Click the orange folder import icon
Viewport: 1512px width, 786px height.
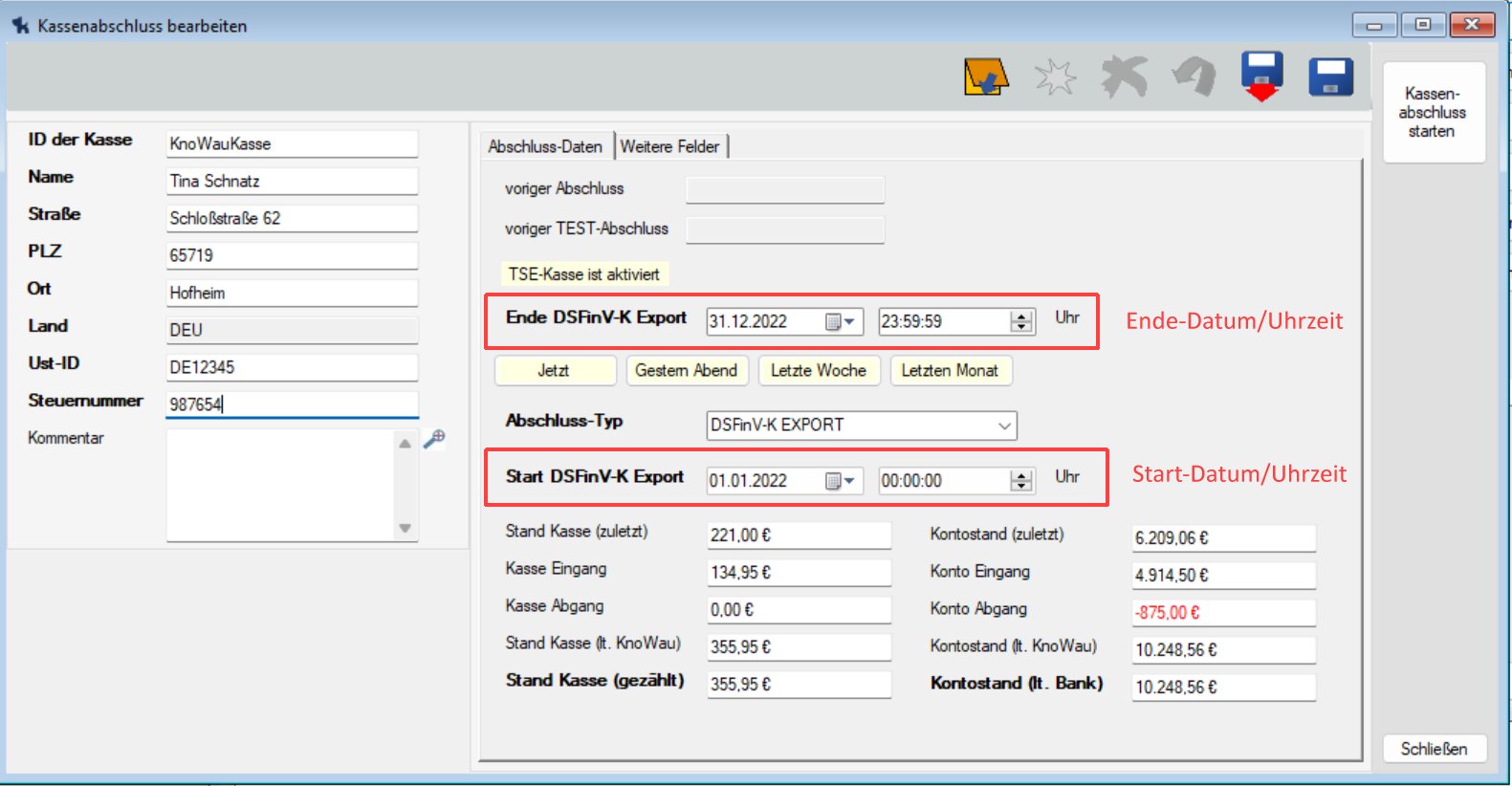[986, 76]
